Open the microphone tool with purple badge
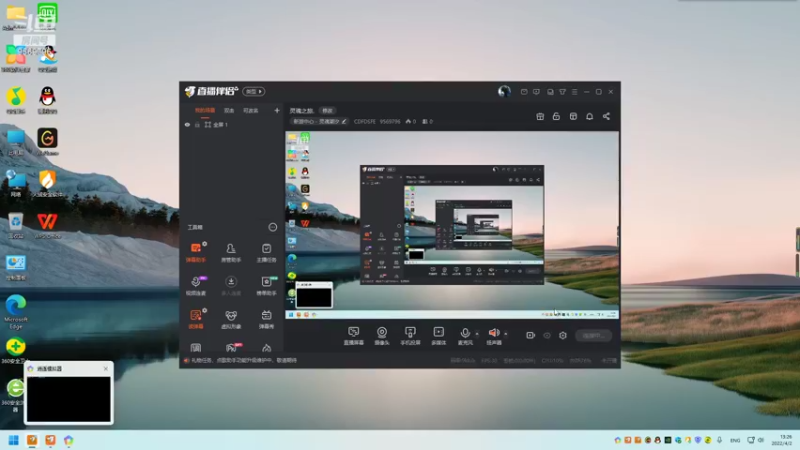This screenshot has width=800, height=450. click(x=196, y=286)
